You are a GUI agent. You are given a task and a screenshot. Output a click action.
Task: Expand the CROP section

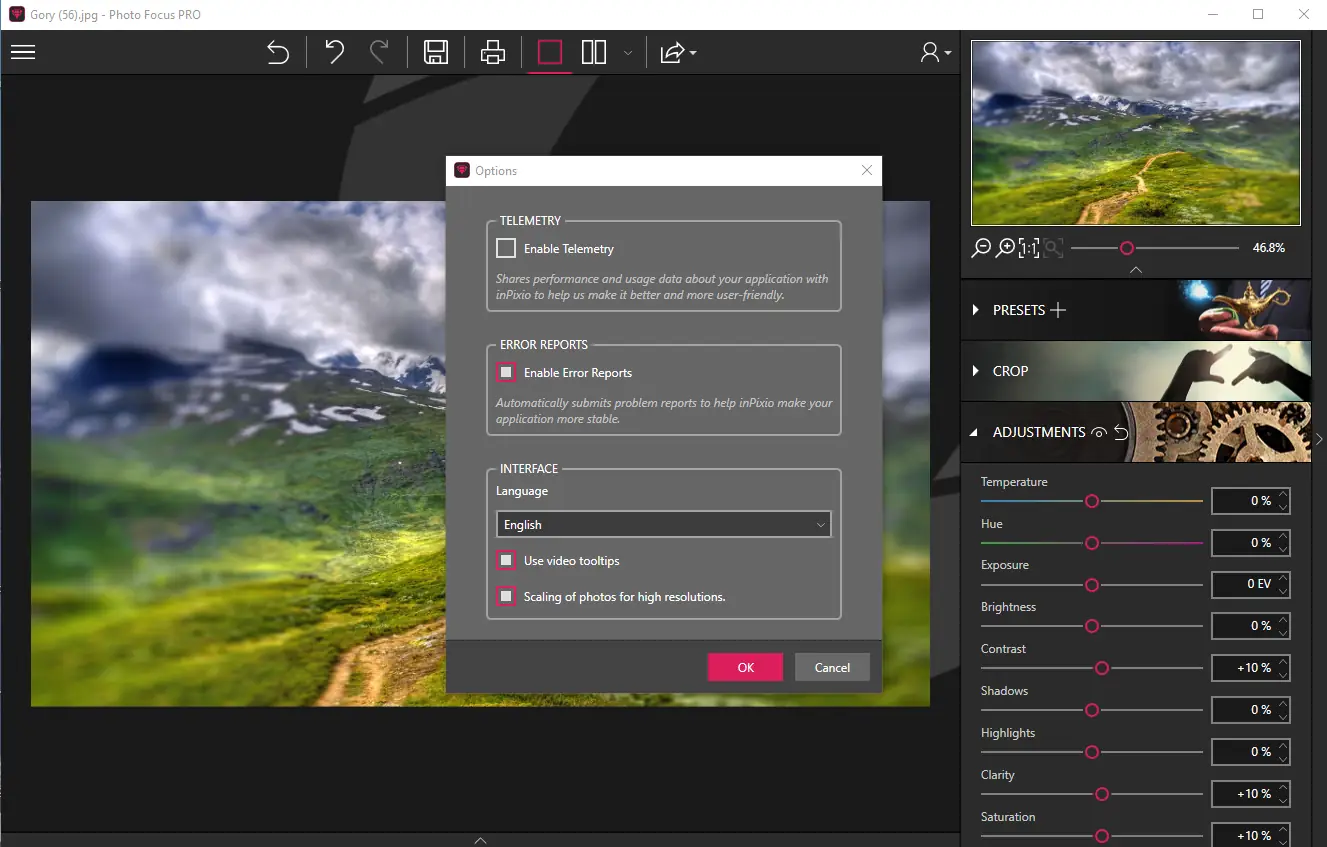pos(976,371)
